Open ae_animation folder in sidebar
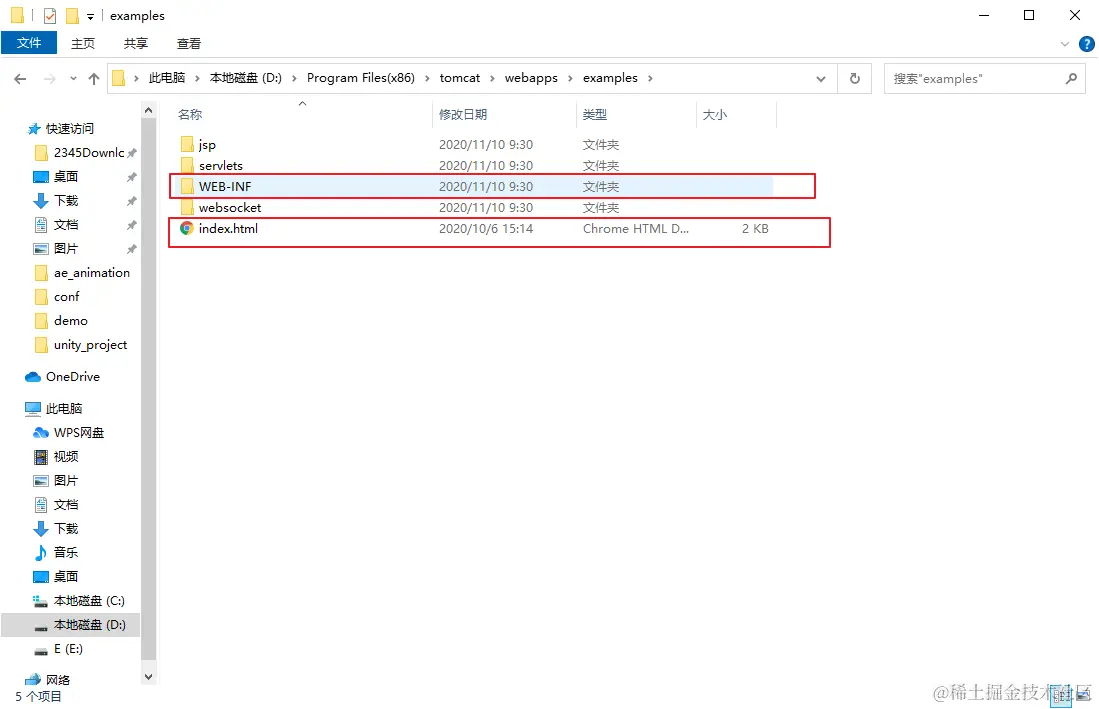Screen dimensions: 1099x709 pyautogui.click(x=91, y=273)
